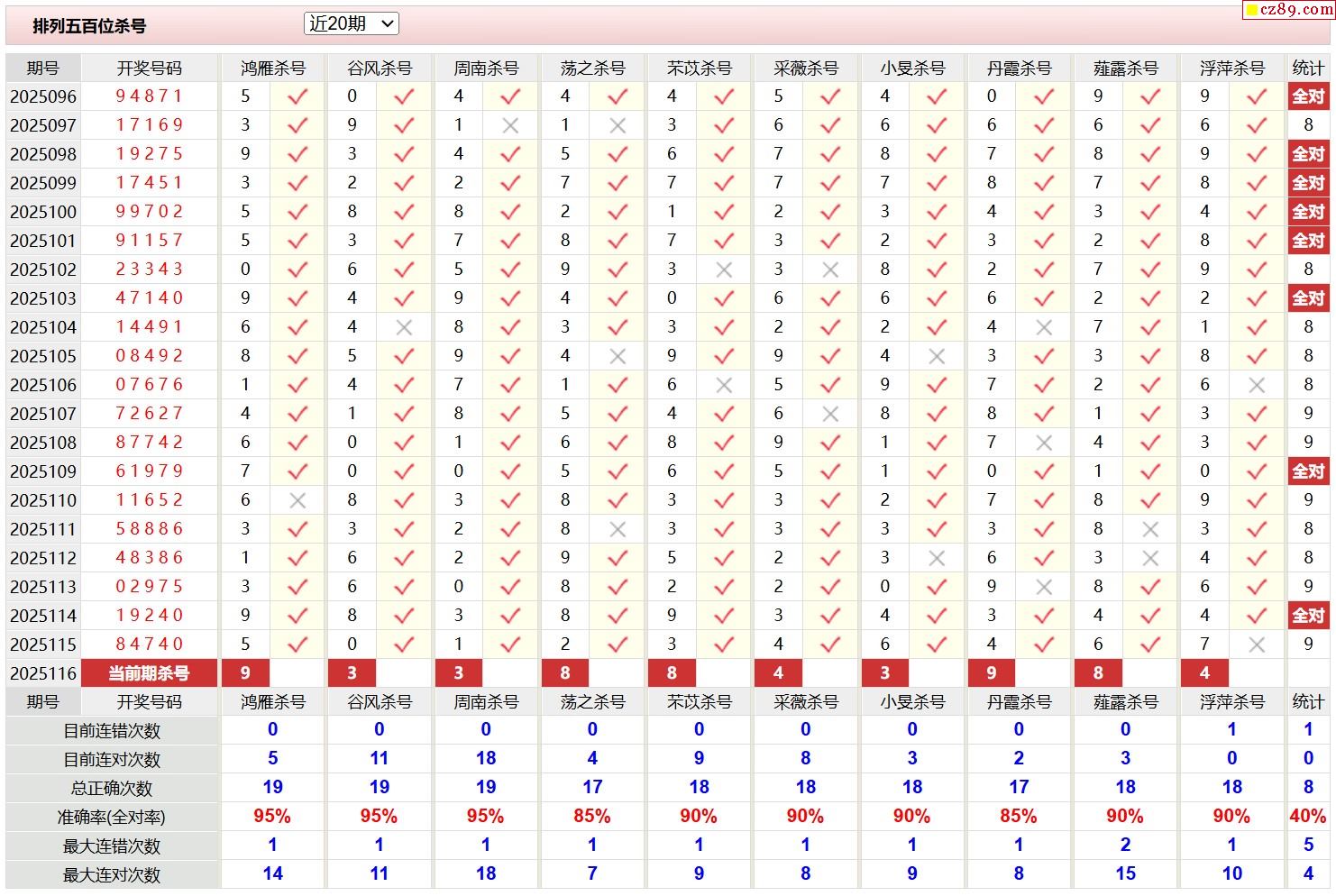
Task: Click draw number 94871 in row 2025096
Action: 149,96
